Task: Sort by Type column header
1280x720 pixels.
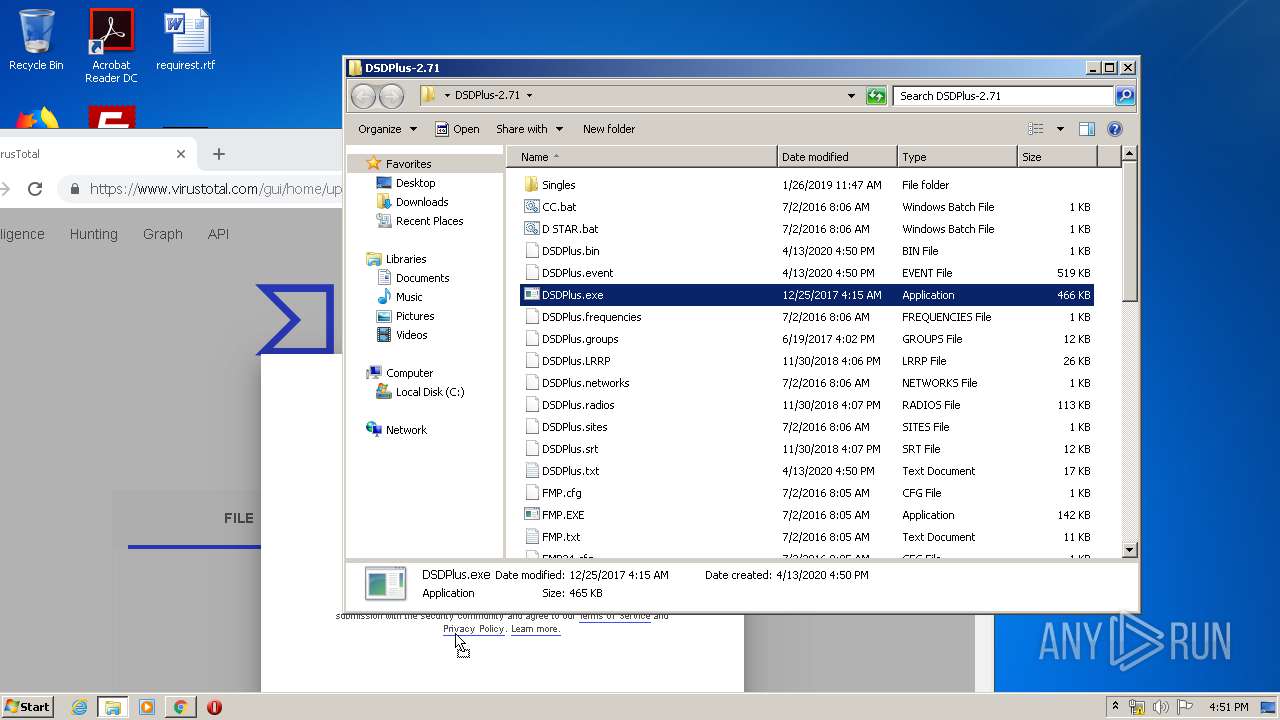Action: tap(957, 157)
